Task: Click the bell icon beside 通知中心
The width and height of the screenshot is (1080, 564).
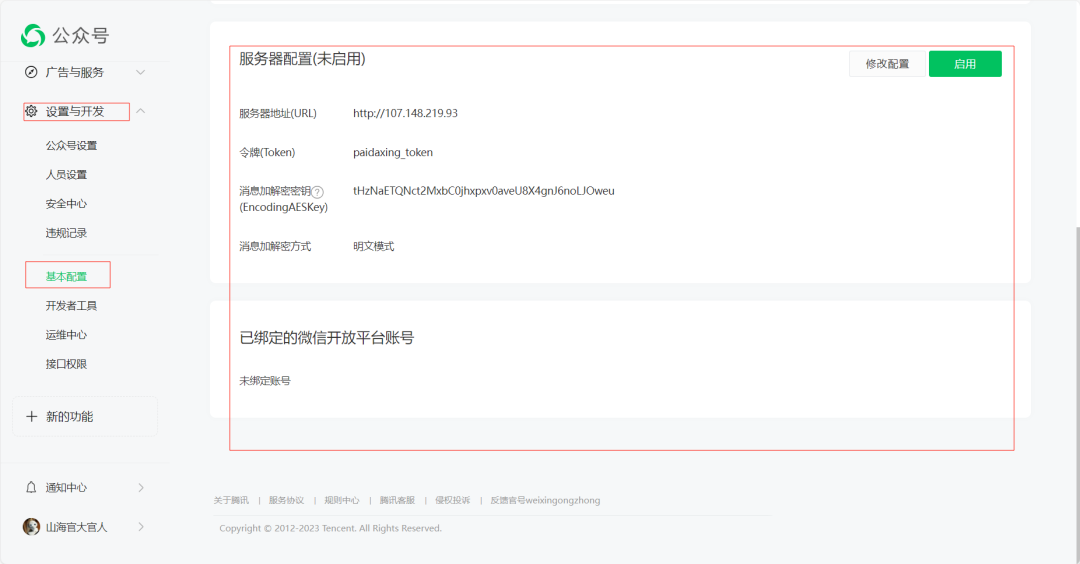Action: [31, 488]
